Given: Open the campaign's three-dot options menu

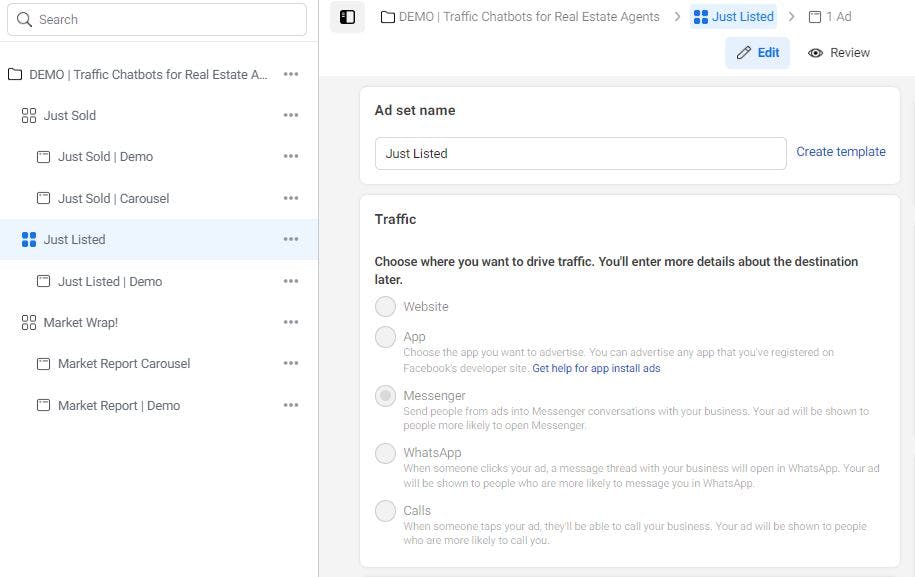Looking at the screenshot, I should click(x=291, y=74).
